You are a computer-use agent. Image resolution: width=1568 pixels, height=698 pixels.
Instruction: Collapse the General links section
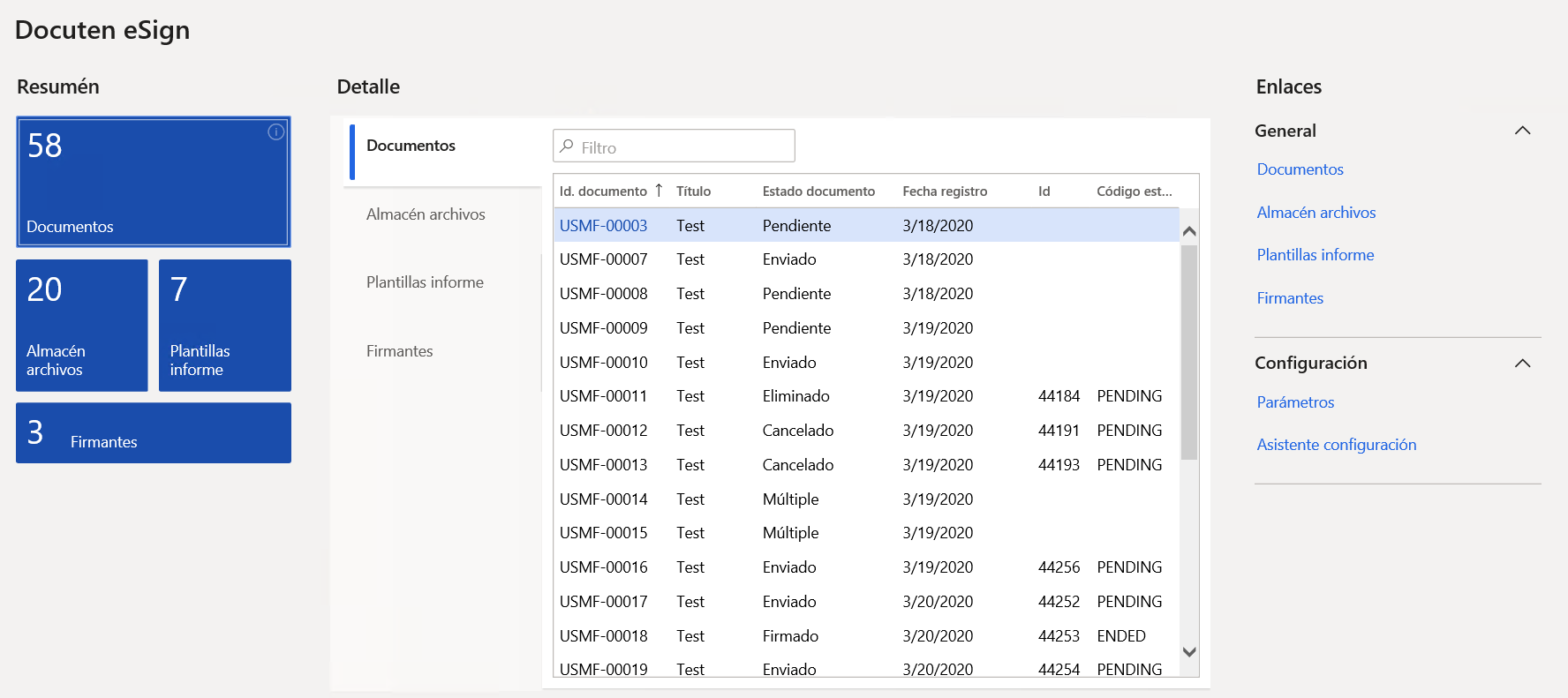pyautogui.click(x=1522, y=131)
